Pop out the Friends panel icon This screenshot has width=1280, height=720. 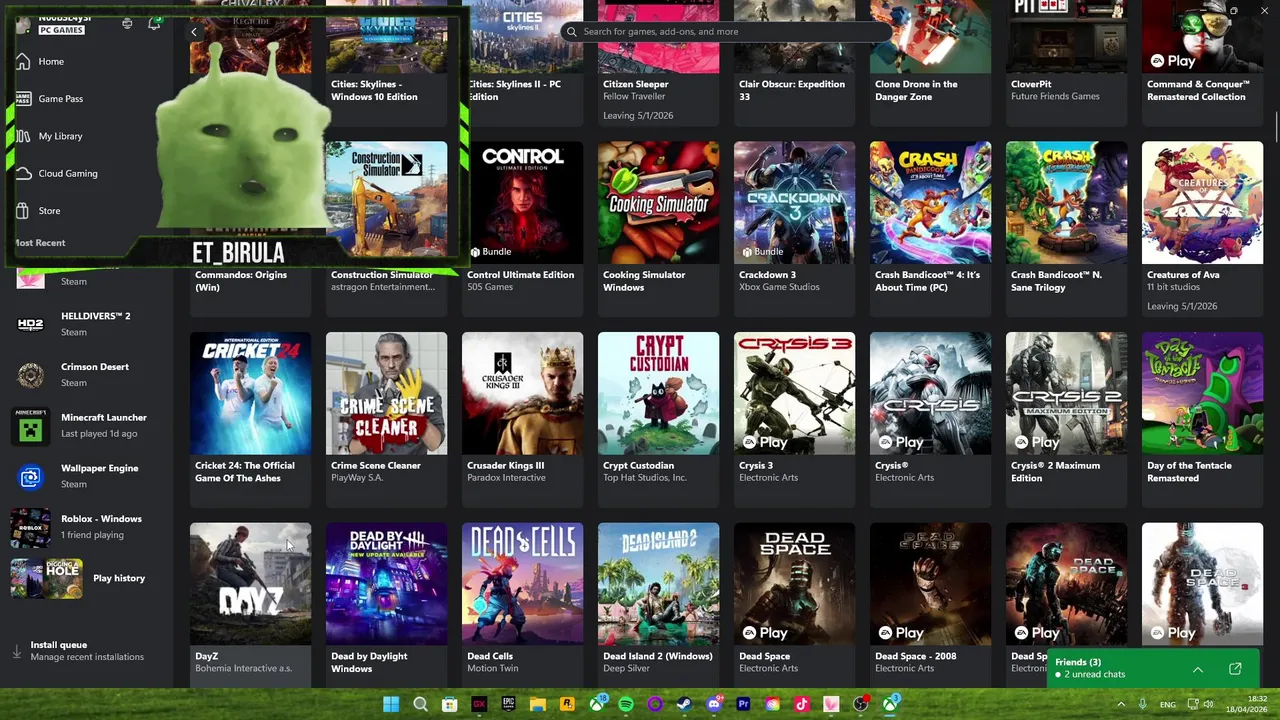click(x=1235, y=669)
